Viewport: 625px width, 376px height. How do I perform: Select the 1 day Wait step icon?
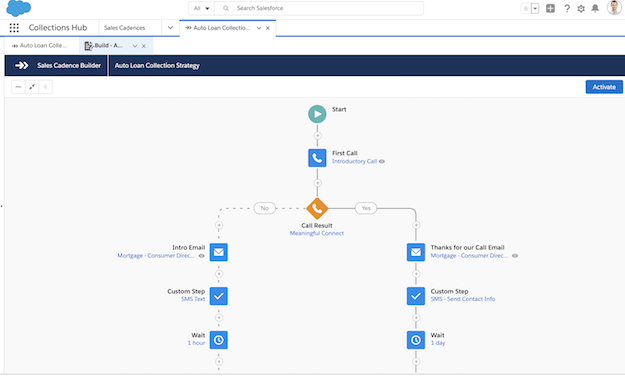[x=416, y=340]
